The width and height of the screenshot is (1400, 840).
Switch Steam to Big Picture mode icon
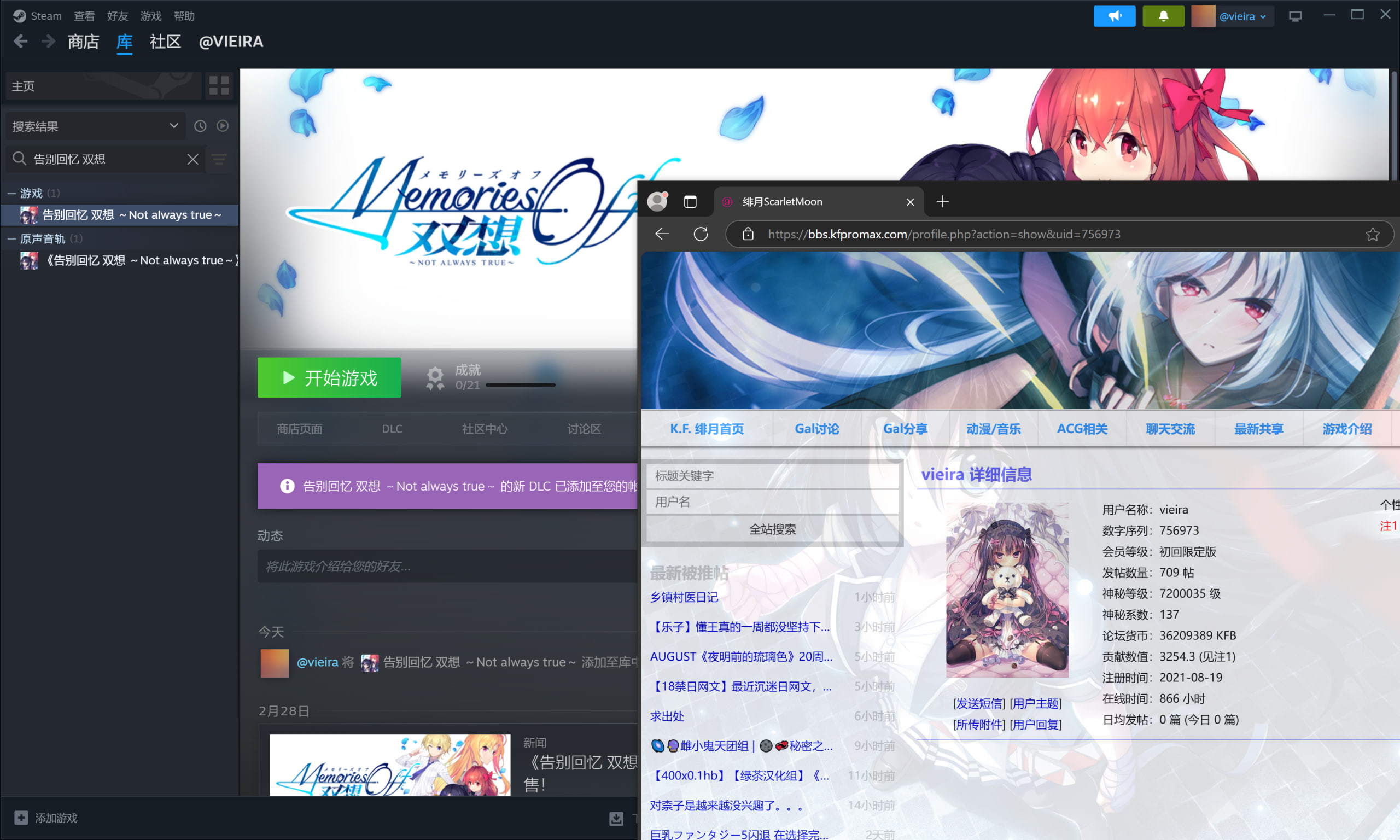tap(1295, 16)
